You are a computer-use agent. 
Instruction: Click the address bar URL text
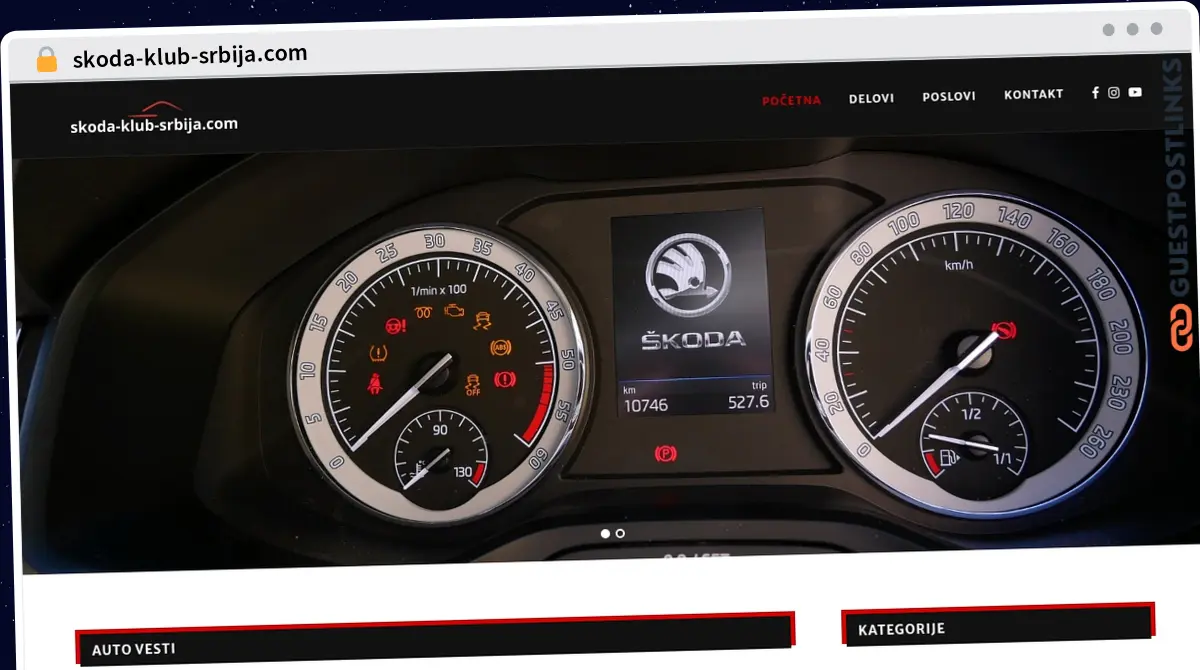point(190,56)
